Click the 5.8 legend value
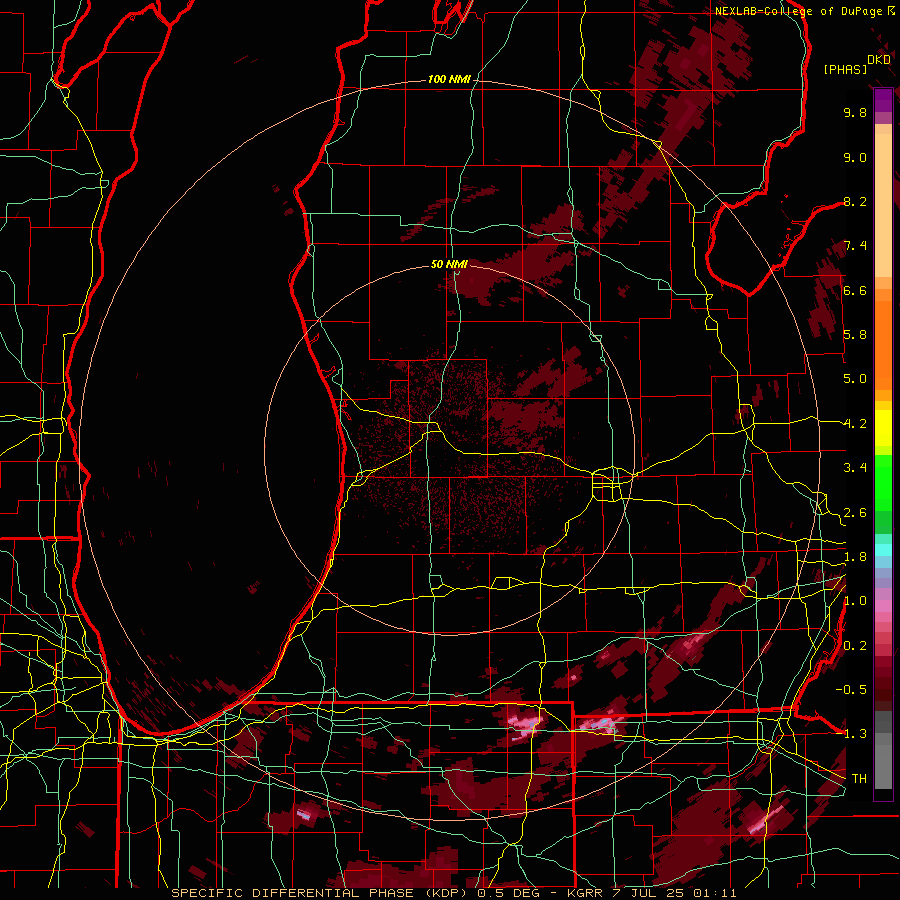900x900 pixels. tap(855, 335)
